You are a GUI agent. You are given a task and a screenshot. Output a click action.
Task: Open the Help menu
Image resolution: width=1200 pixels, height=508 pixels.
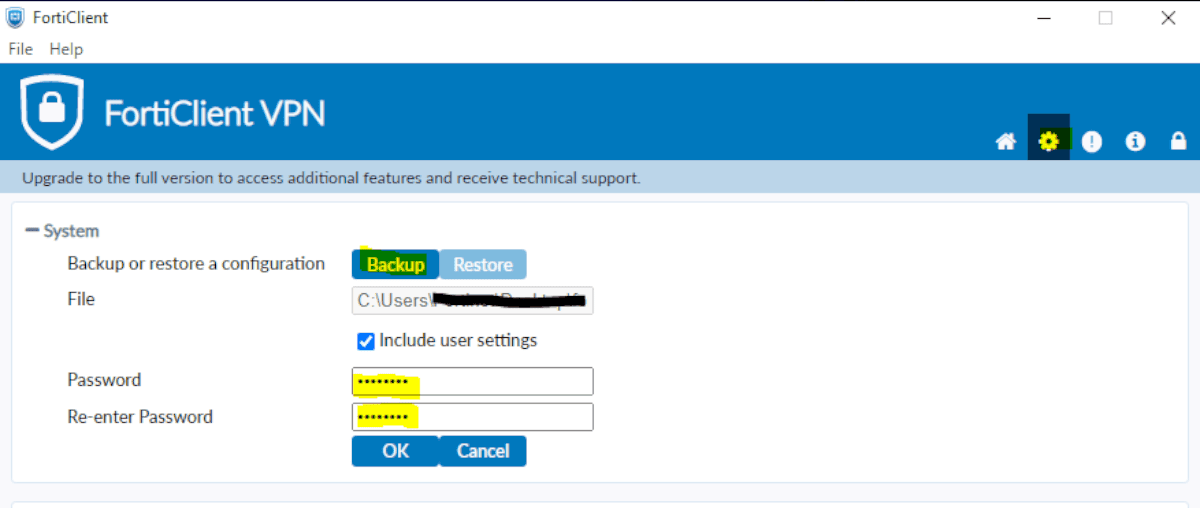coord(66,49)
